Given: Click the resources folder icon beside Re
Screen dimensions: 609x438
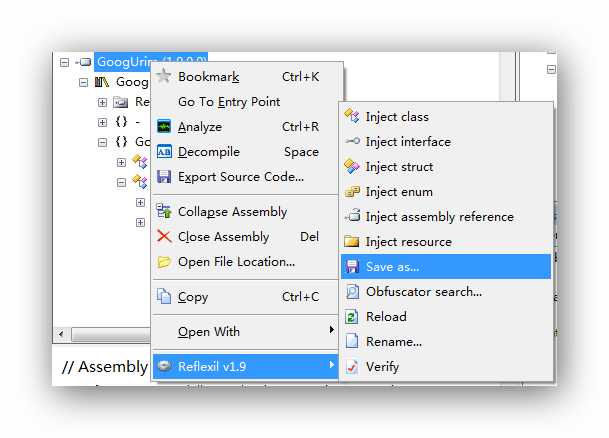Looking at the screenshot, I should (120, 102).
